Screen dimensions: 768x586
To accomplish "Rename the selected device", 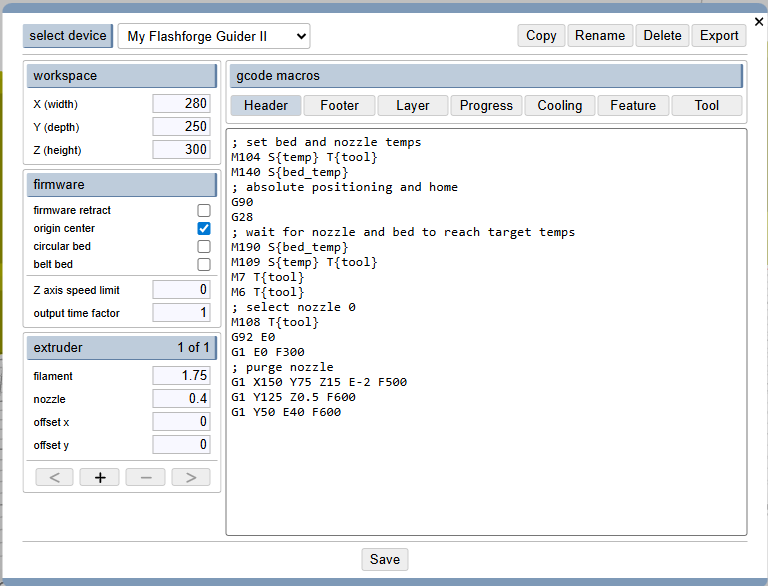I will coord(600,36).
